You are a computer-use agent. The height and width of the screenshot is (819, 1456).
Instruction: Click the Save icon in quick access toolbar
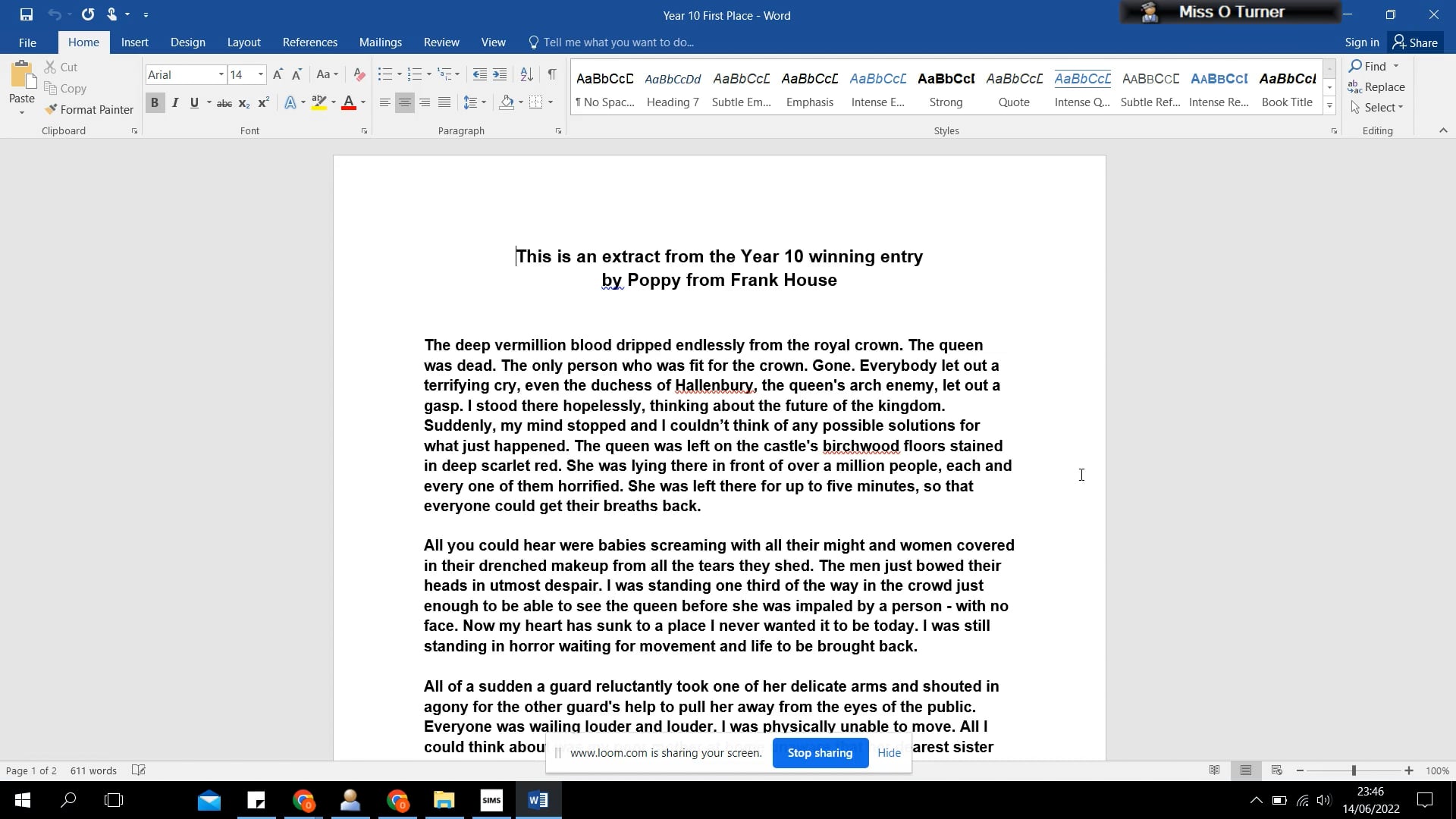(x=27, y=14)
